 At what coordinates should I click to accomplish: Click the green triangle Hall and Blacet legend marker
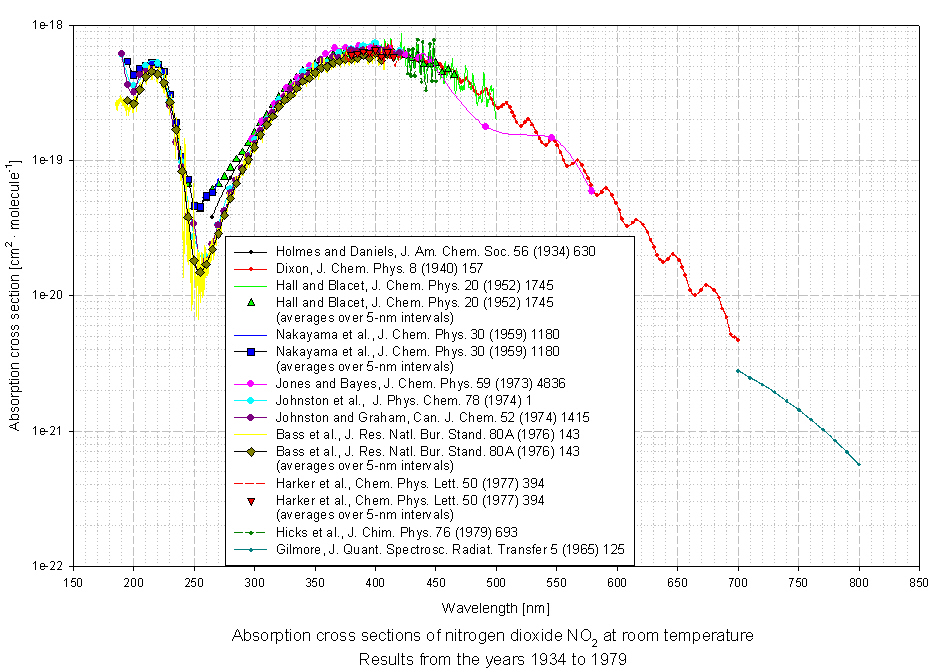pyautogui.click(x=251, y=301)
